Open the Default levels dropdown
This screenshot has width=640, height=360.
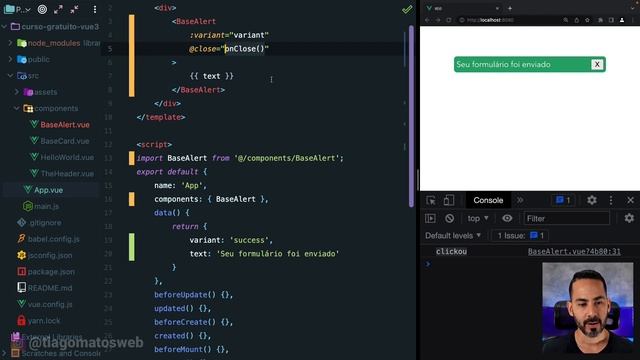453,236
